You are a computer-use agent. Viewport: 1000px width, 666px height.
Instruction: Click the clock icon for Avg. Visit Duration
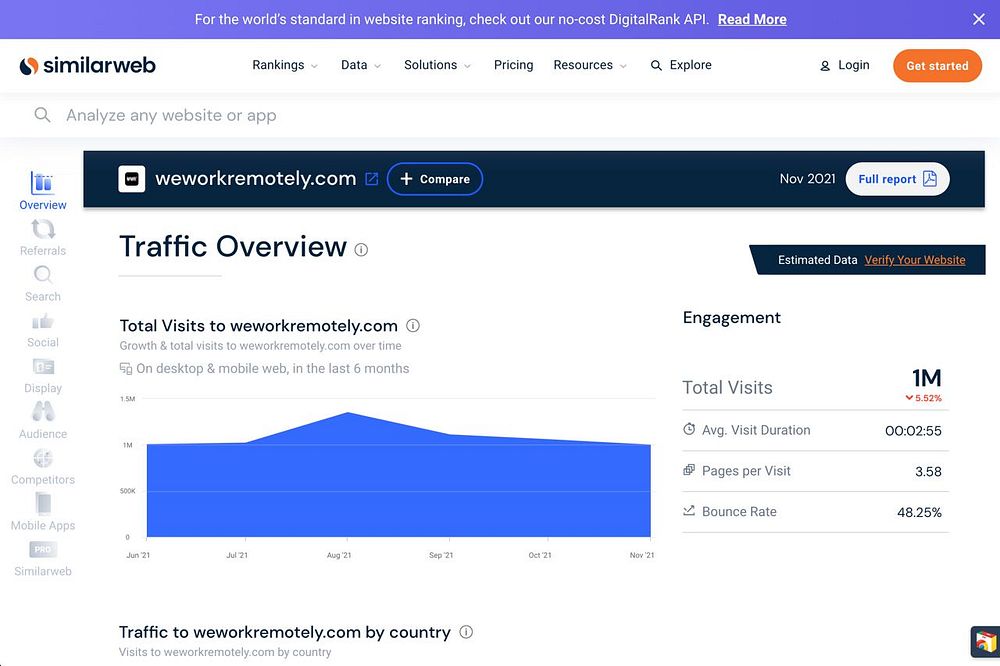689,429
